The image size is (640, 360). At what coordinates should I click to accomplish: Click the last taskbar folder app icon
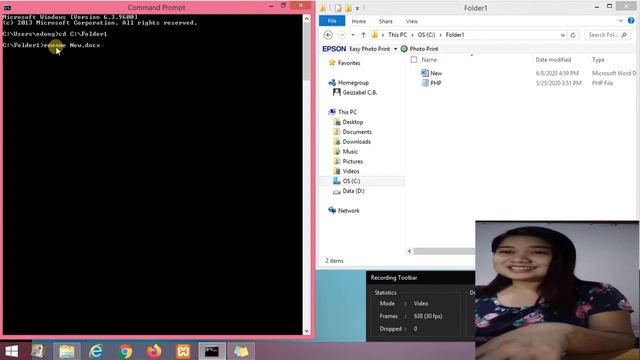(241, 351)
